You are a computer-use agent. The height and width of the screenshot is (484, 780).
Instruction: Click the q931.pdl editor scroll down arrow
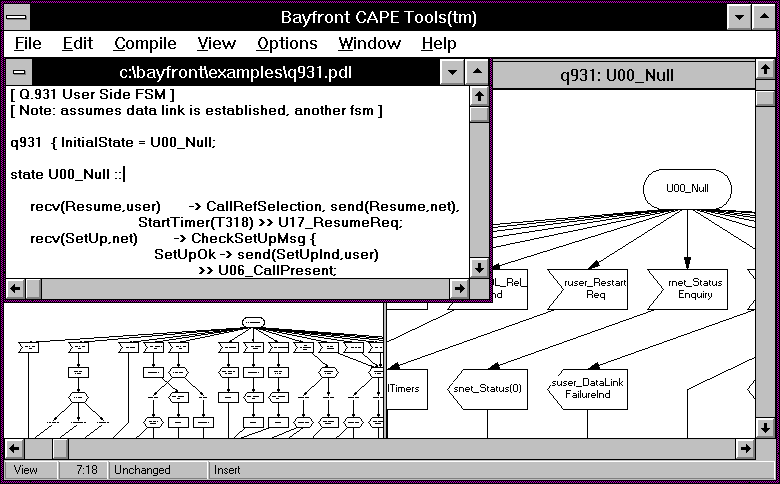(x=479, y=268)
